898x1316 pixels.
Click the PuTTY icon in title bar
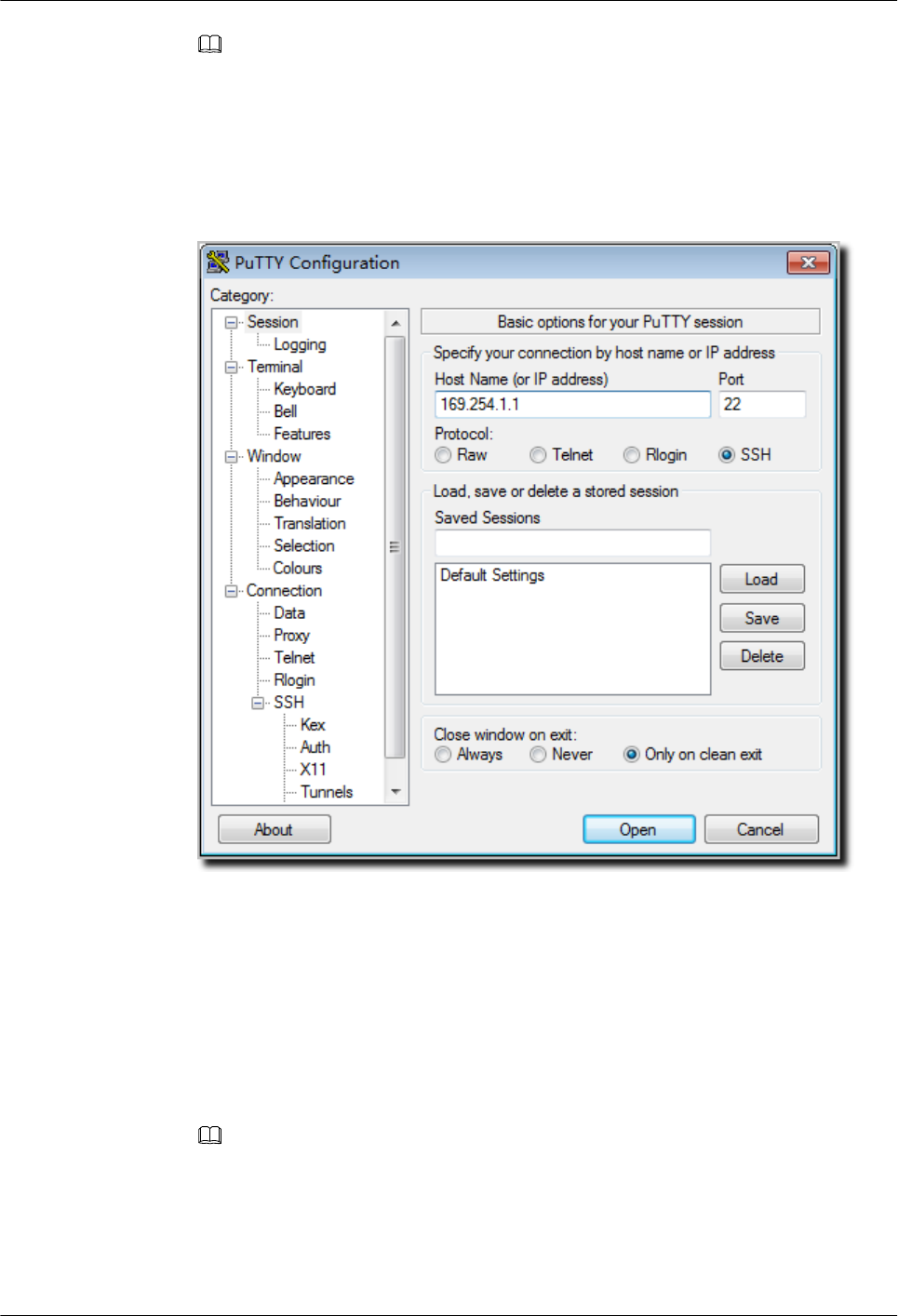coord(218,262)
